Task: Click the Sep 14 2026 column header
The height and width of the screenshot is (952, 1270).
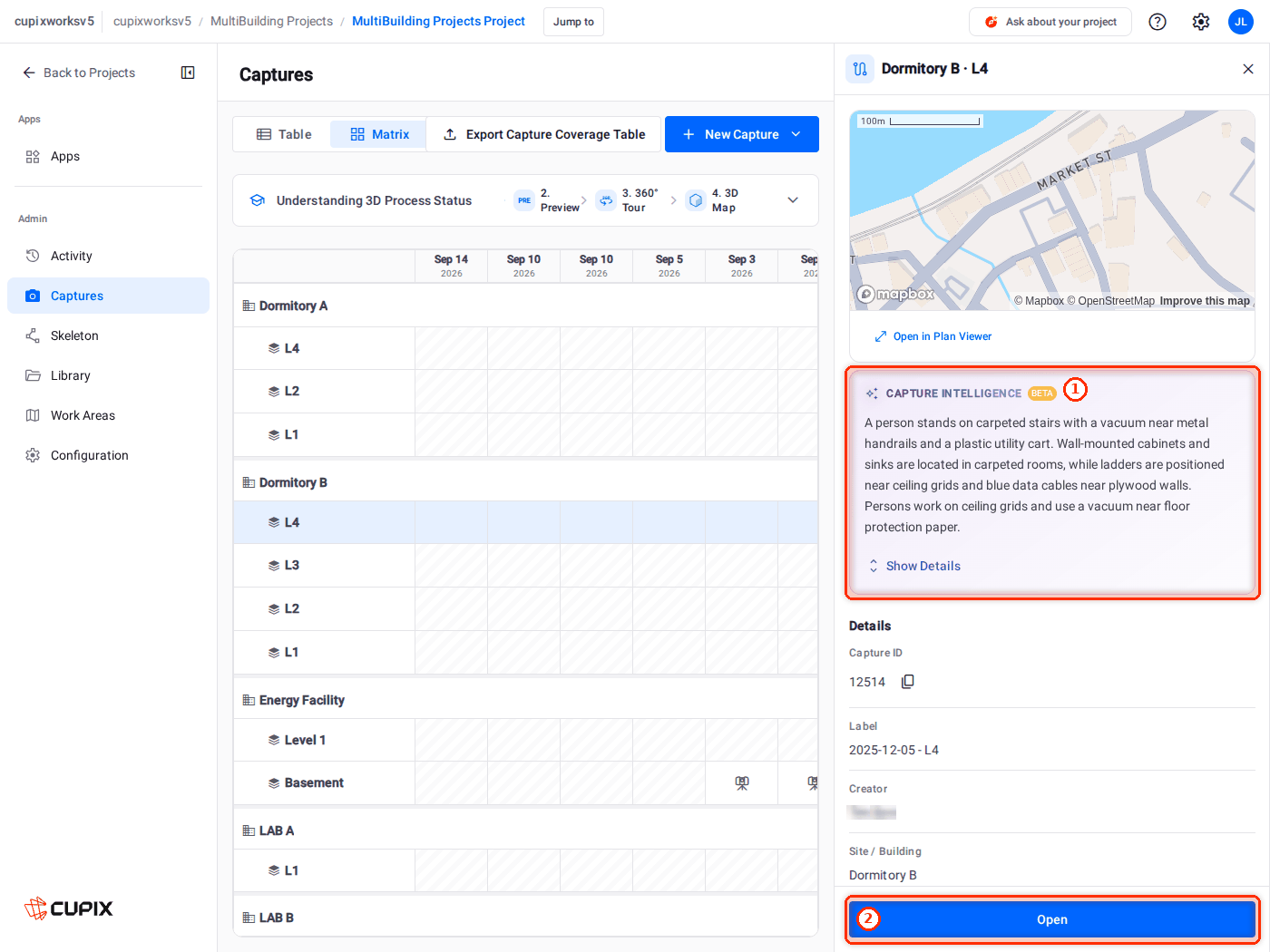Action: coord(451,266)
